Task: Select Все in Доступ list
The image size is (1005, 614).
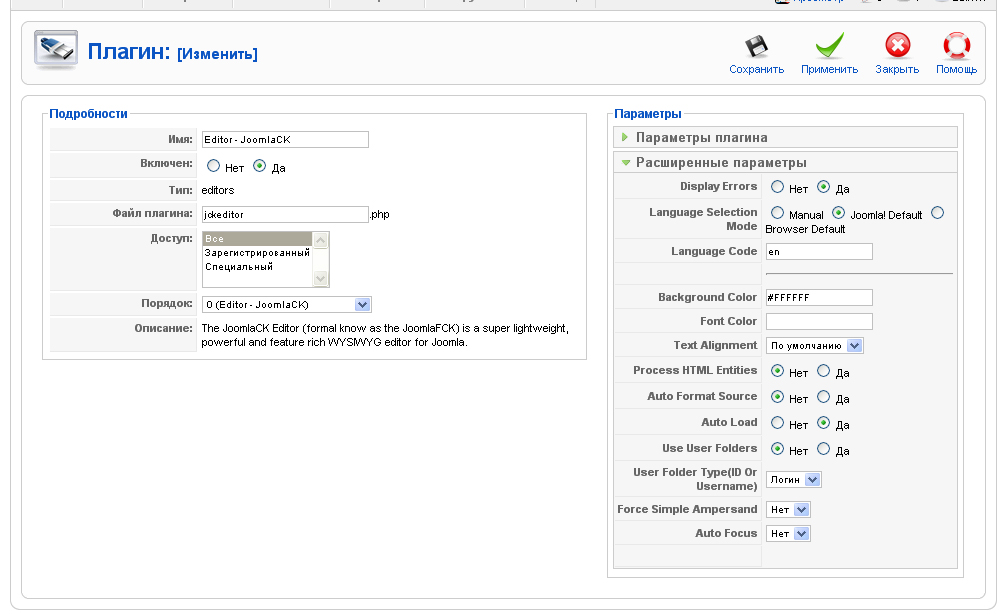Action: 257,238
